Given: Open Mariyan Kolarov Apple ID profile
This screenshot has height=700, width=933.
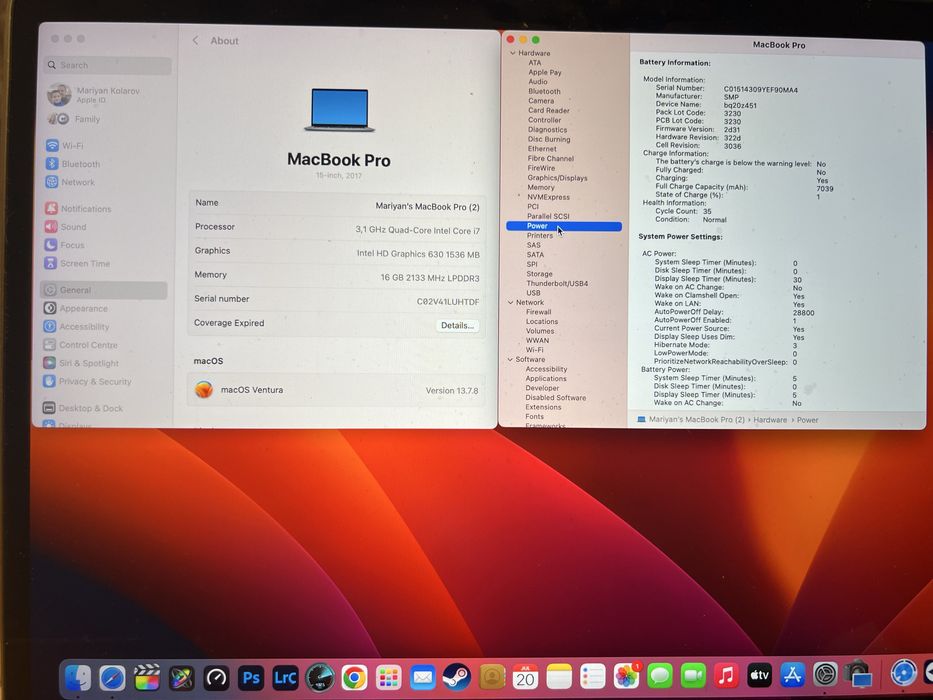Looking at the screenshot, I should pyautogui.click(x=94, y=95).
